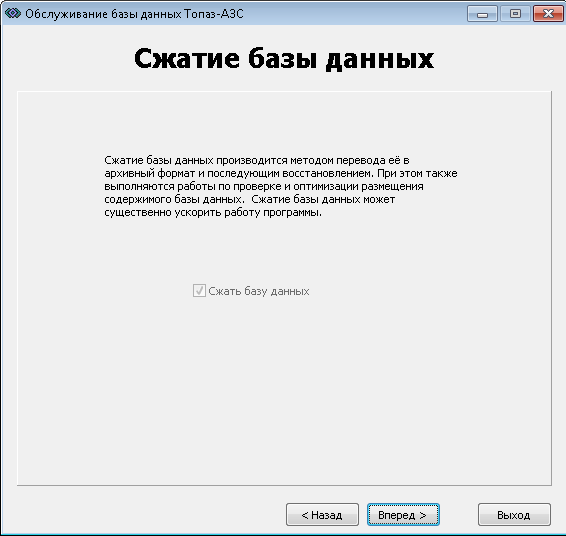Minimize the database maintenance window

(x=482, y=14)
